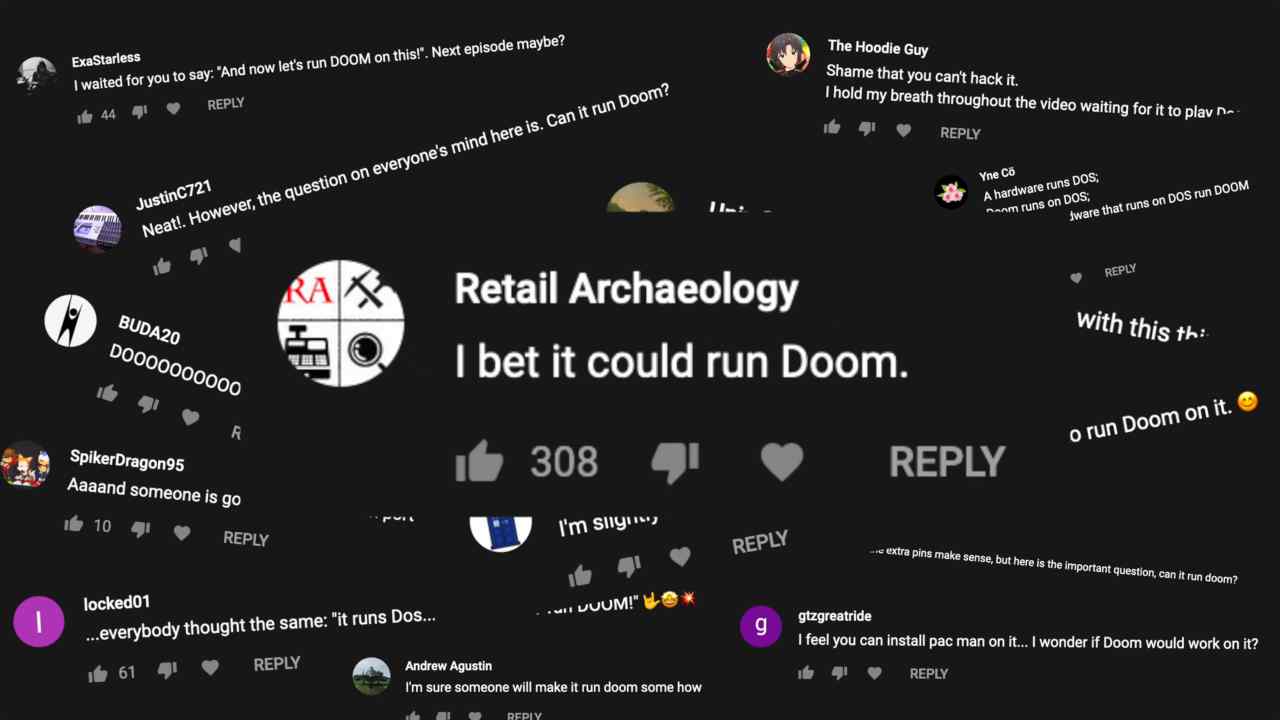
Task: Reply to the ExaStarless comment
Action: tap(226, 104)
